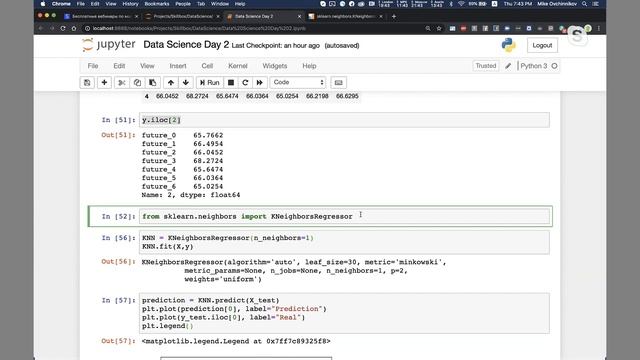640x360 pixels.
Task: Click into the KNeighborsRegressor fit cell
Action: tap(344, 242)
